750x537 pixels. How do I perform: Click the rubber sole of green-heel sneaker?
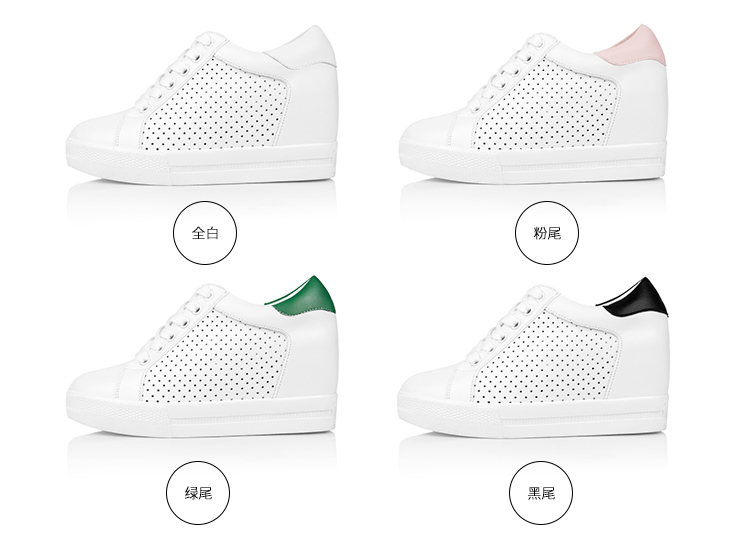201,415
